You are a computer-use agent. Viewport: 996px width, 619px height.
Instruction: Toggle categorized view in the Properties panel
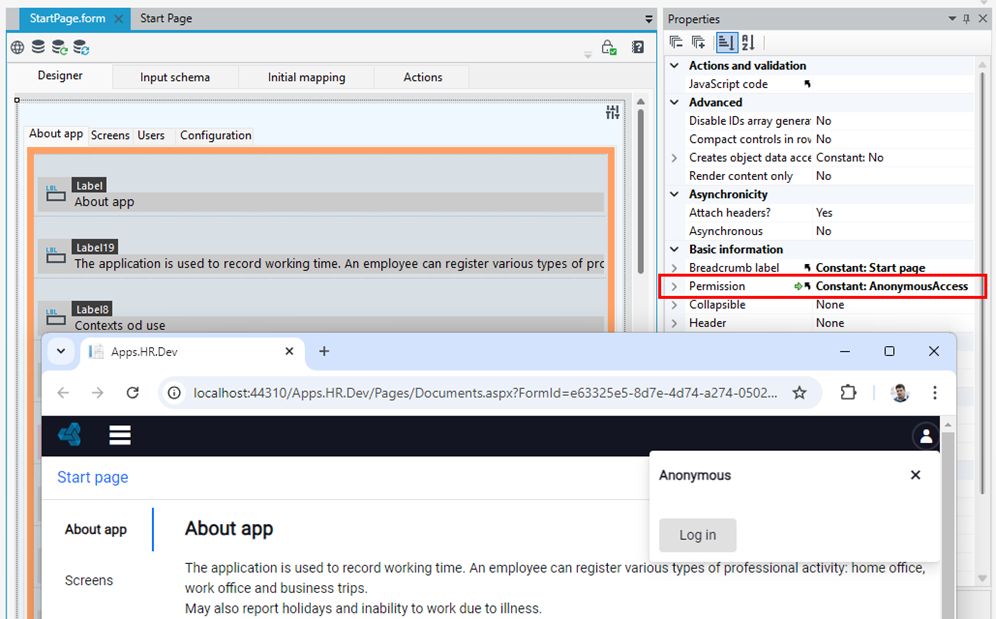point(726,43)
